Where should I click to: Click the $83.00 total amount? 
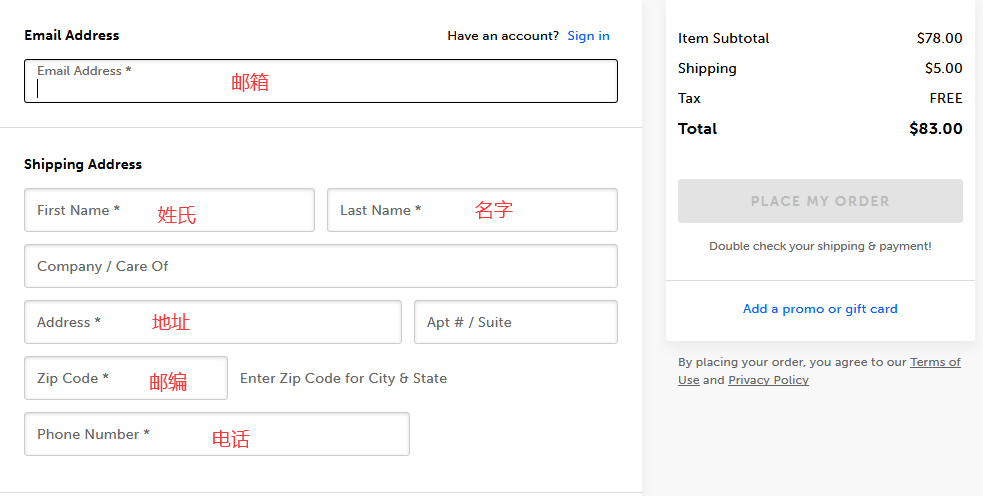[x=935, y=128]
